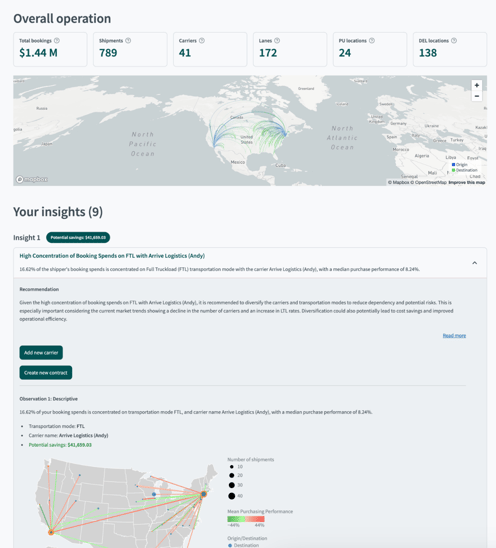
Task: Click the Mapbox logo on the map
Action: point(32,179)
